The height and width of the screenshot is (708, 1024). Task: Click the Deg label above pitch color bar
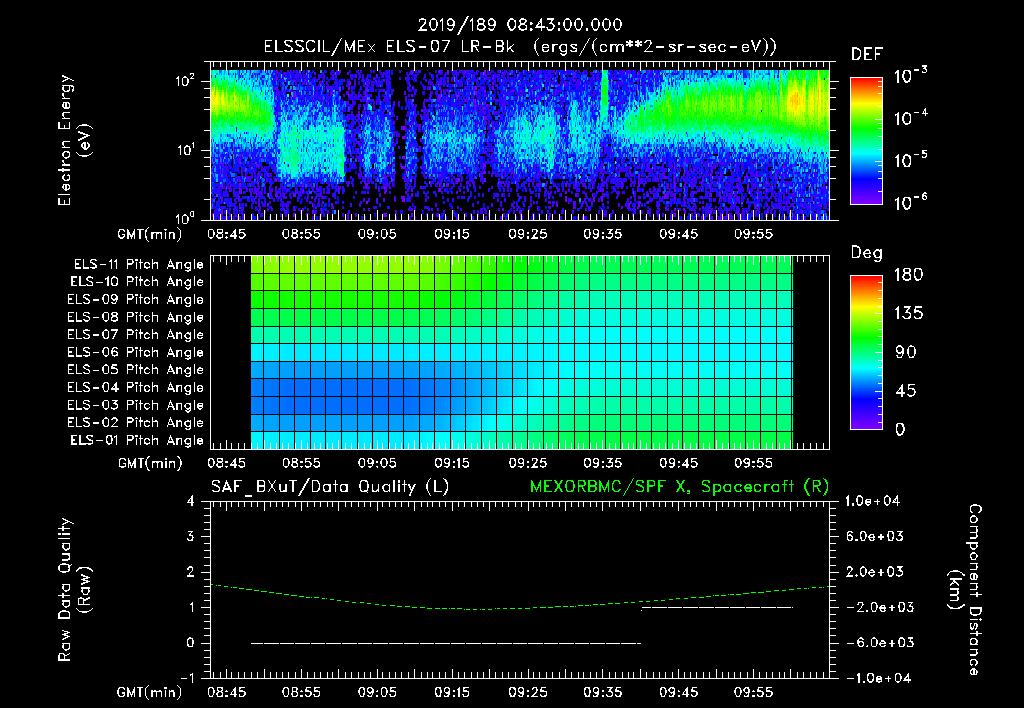point(867,253)
